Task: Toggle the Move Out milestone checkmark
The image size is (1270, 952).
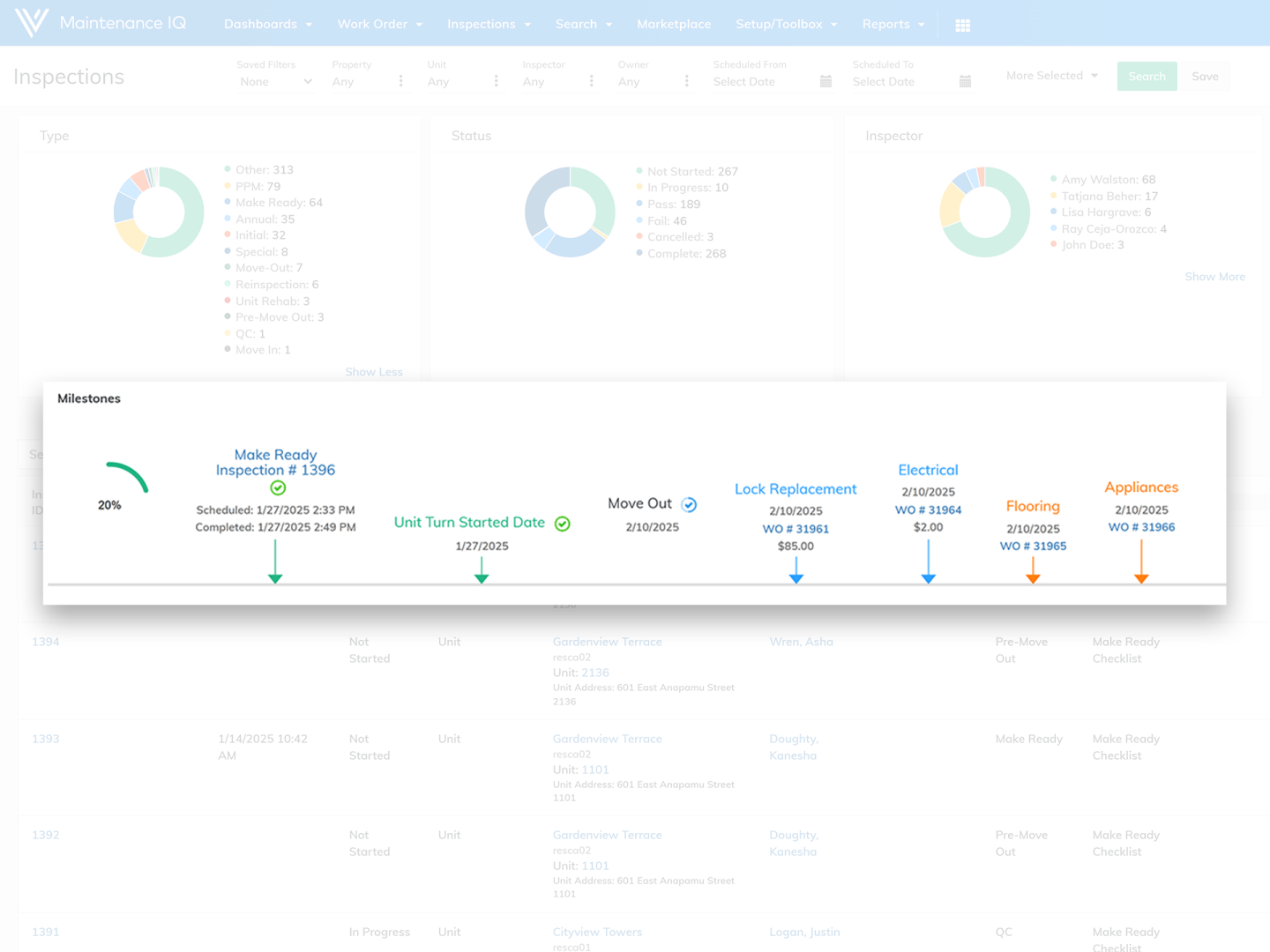Action: pos(689,504)
